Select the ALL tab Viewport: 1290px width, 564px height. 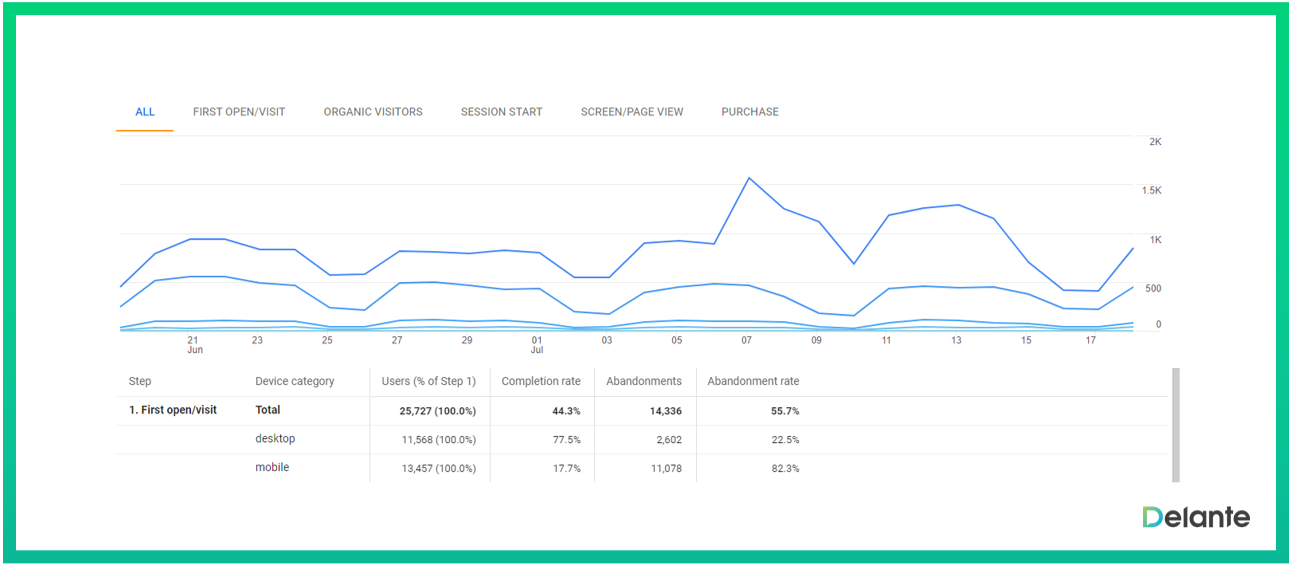pos(145,112)
